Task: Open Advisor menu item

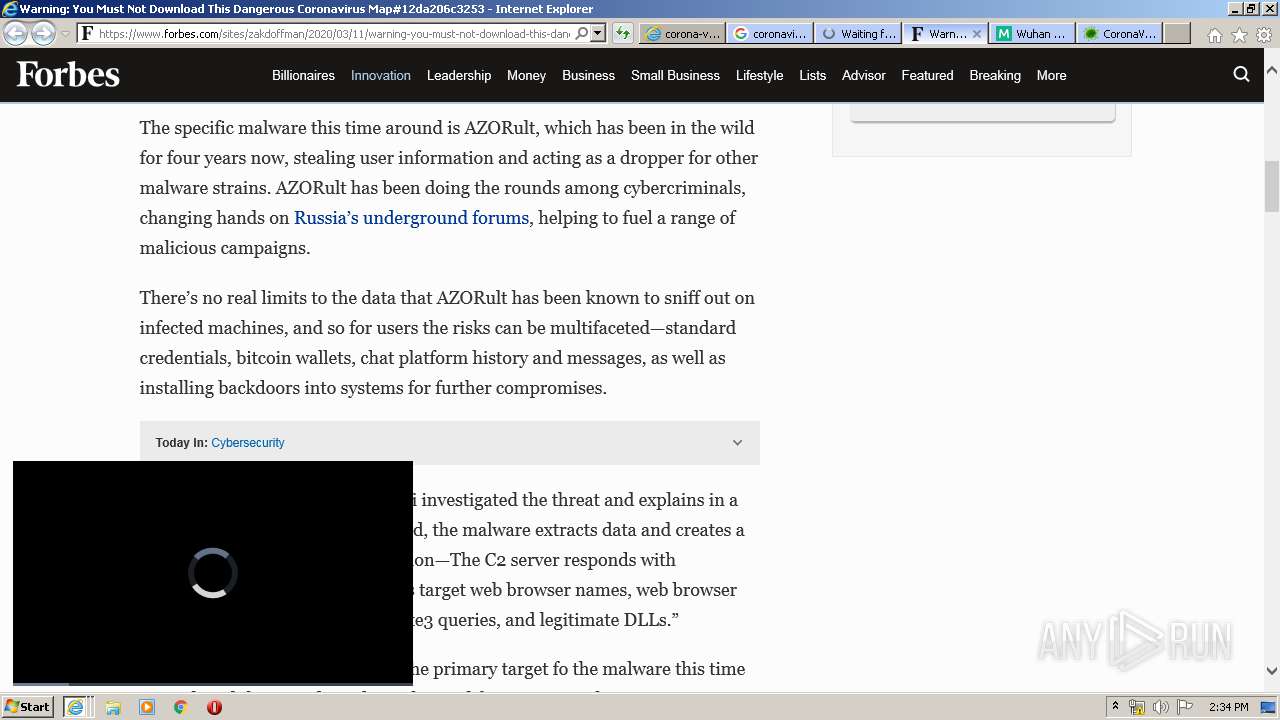Action: (x=864, y=75)
